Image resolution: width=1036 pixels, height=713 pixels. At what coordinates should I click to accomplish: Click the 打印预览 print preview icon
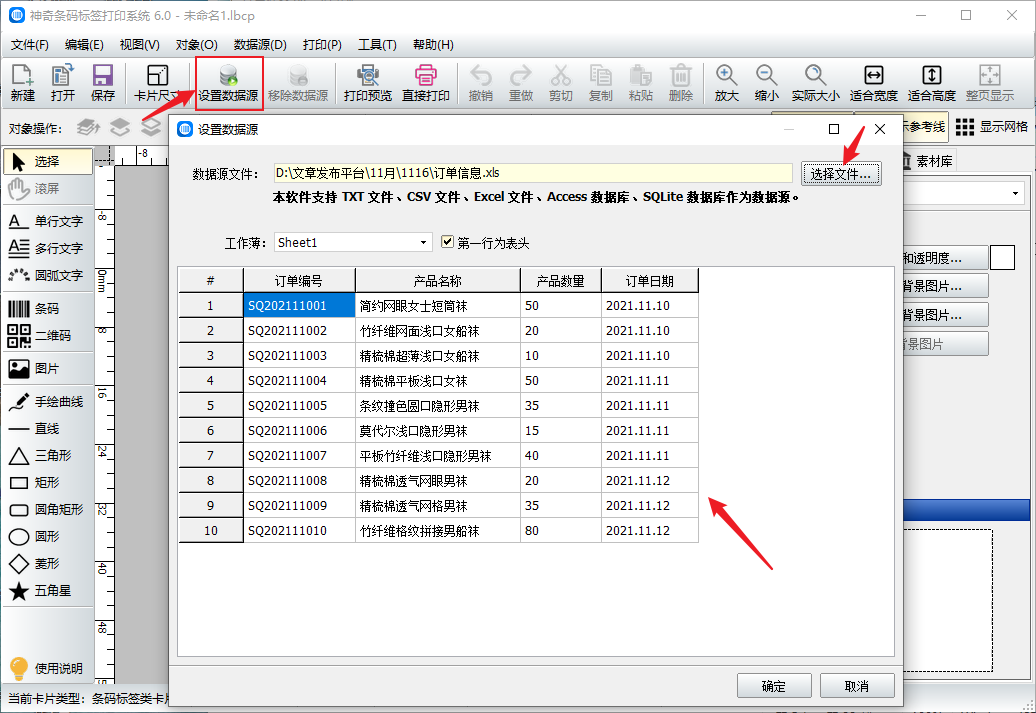click(x=367, y=83)
